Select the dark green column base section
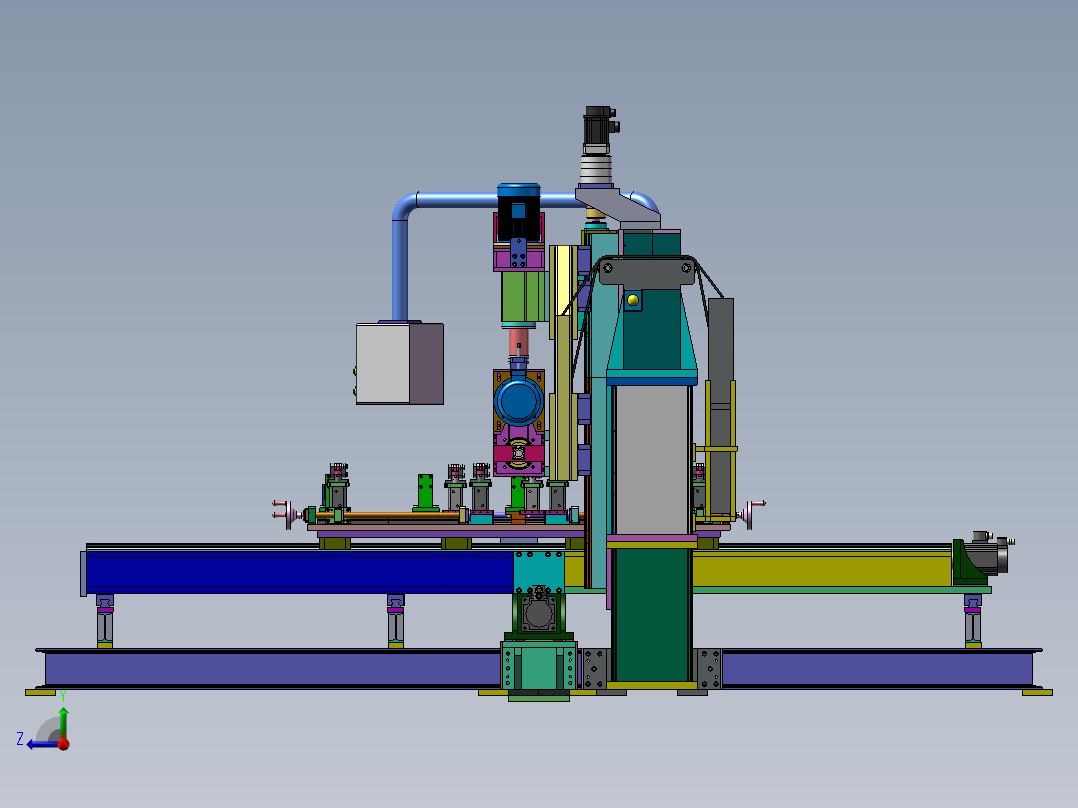 pos(652,614)
